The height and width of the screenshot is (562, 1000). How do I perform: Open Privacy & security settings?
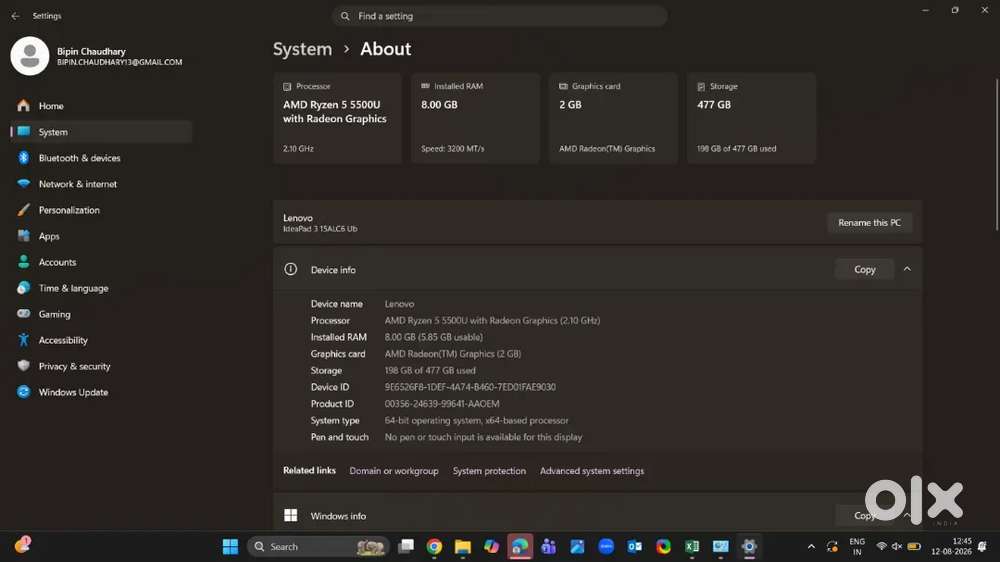tap(101, 366)
